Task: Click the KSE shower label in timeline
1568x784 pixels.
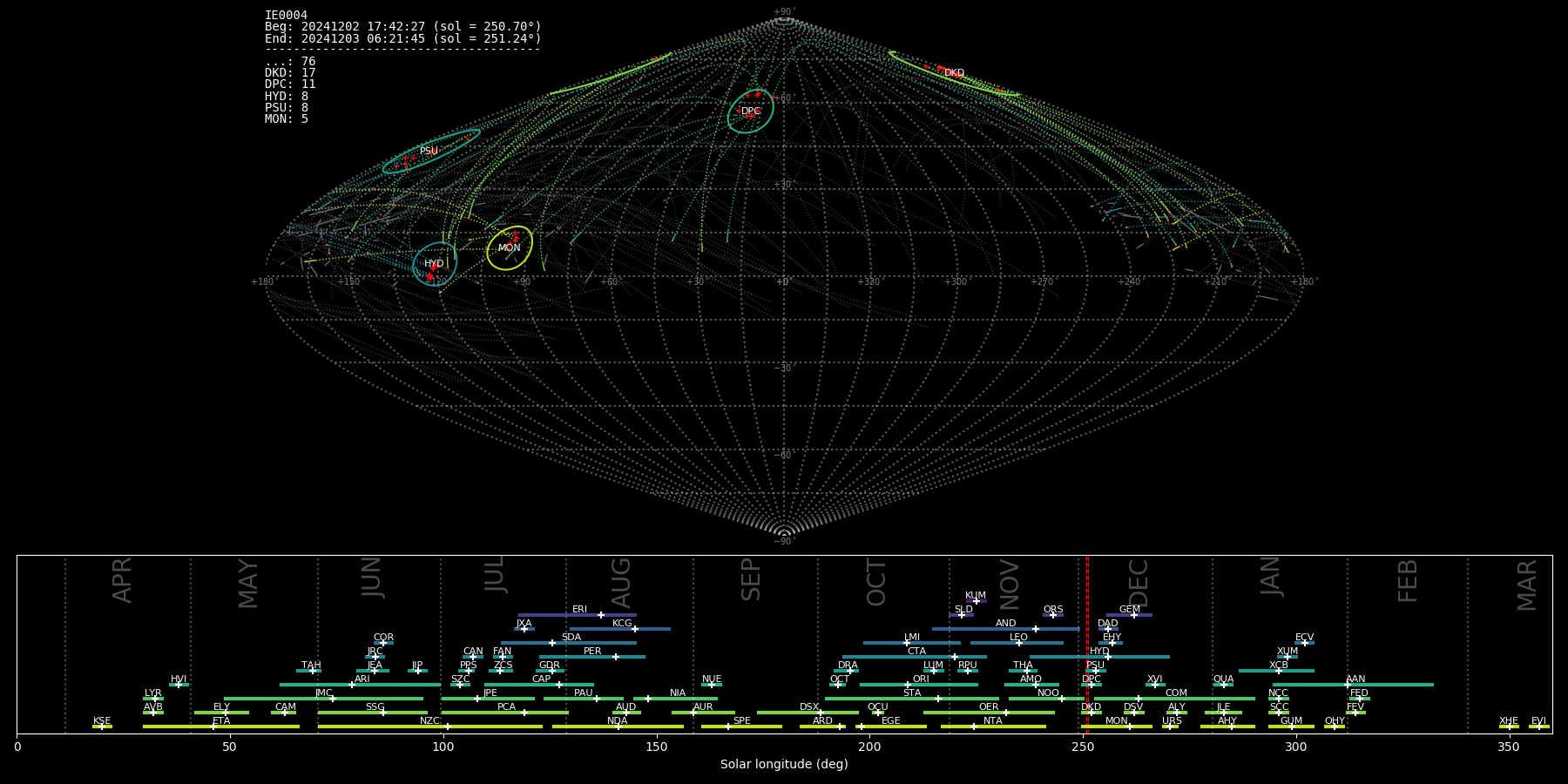Action: coord(102,721)
